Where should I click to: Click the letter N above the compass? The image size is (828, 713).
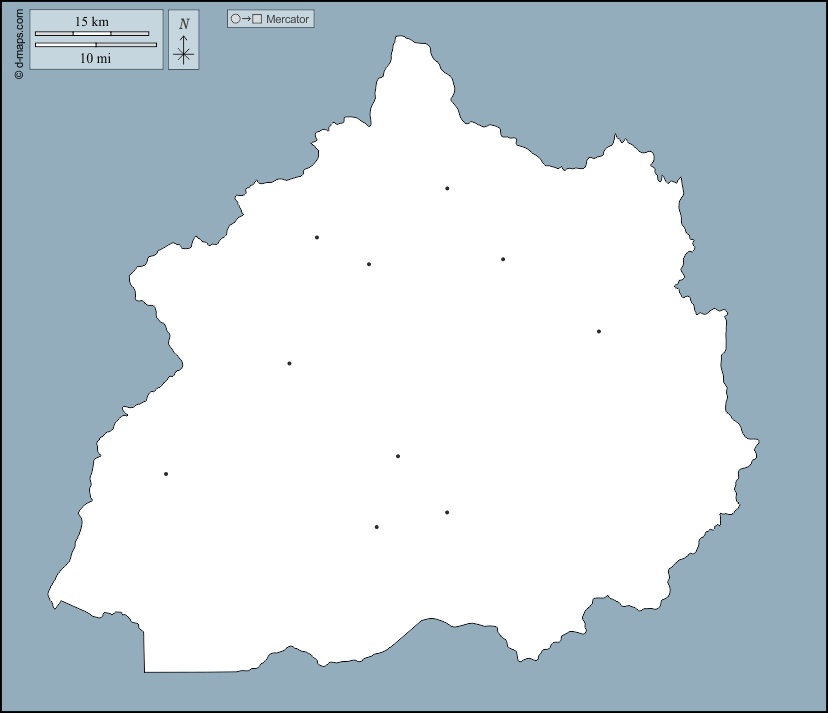(x=183, y=24)
